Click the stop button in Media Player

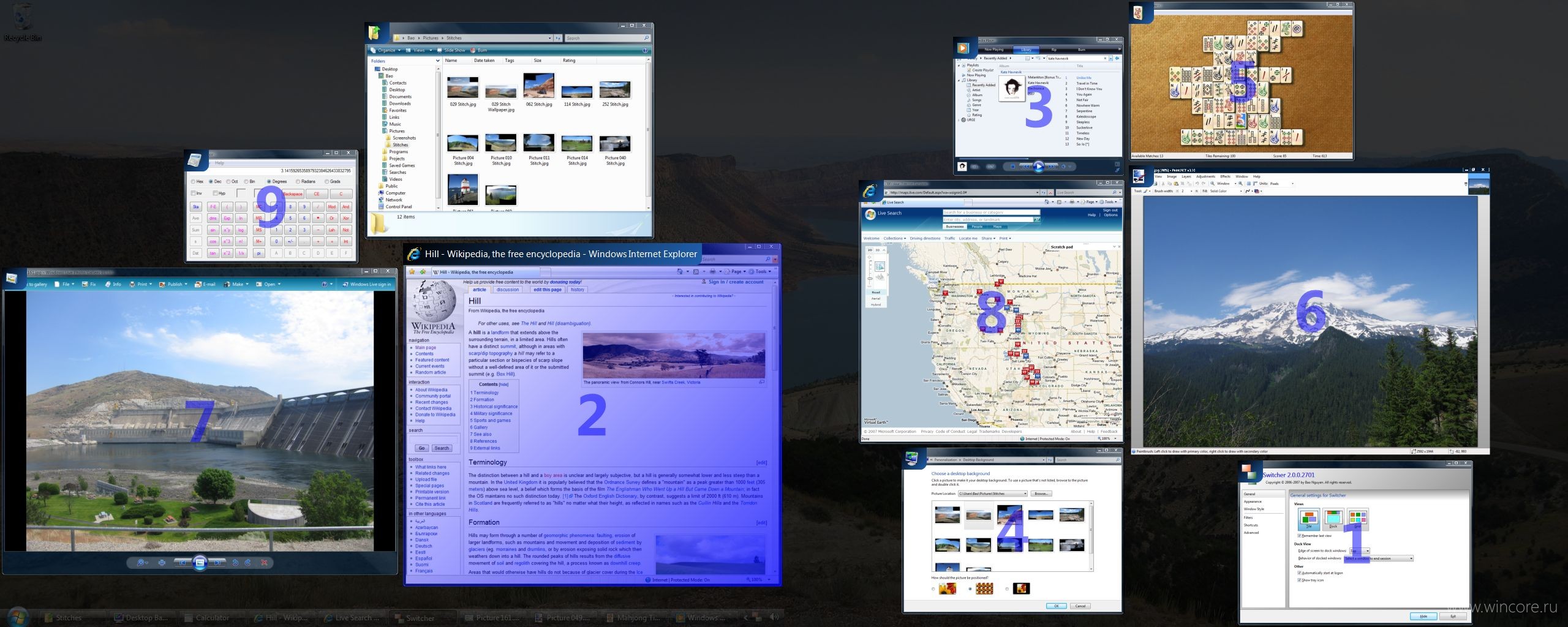(x=1013, y=167)
